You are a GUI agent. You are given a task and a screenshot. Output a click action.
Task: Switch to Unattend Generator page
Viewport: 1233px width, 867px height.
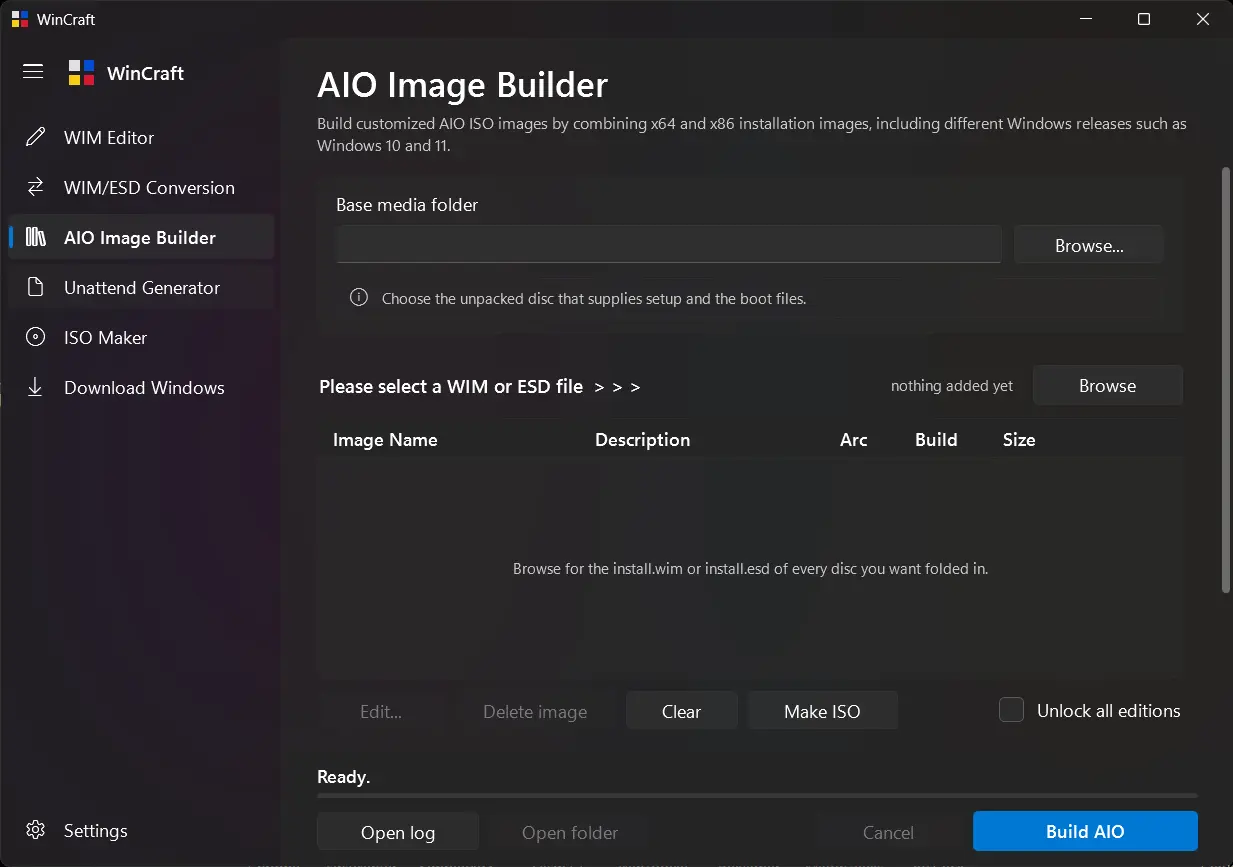tap(141, 288)
